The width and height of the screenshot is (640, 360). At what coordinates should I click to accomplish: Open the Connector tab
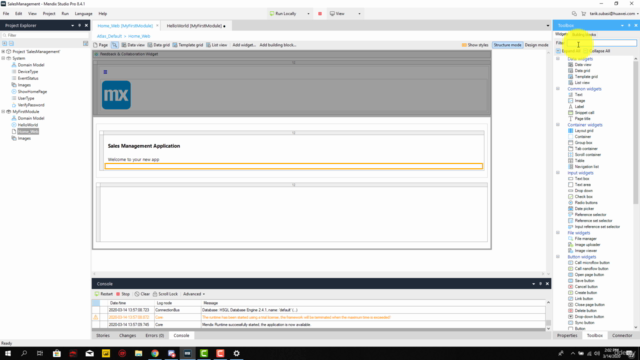point(622,336)
